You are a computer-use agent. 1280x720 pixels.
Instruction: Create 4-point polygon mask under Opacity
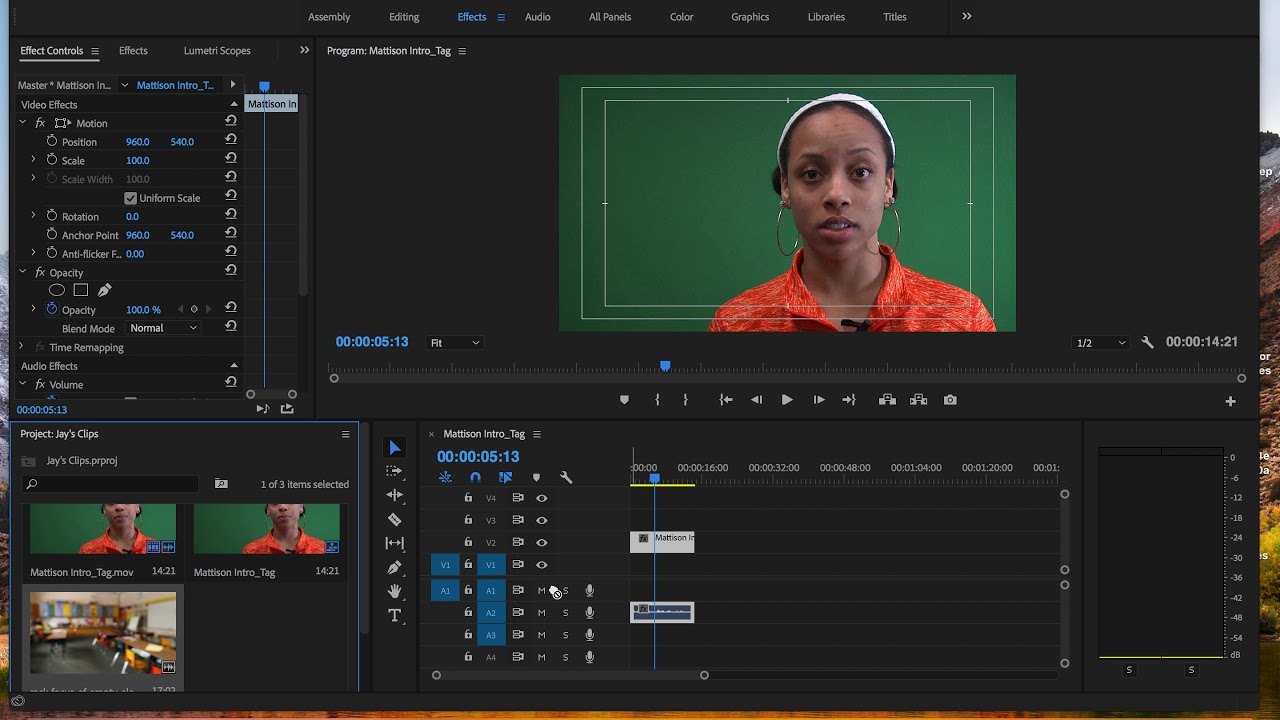(x=81, y=290)
